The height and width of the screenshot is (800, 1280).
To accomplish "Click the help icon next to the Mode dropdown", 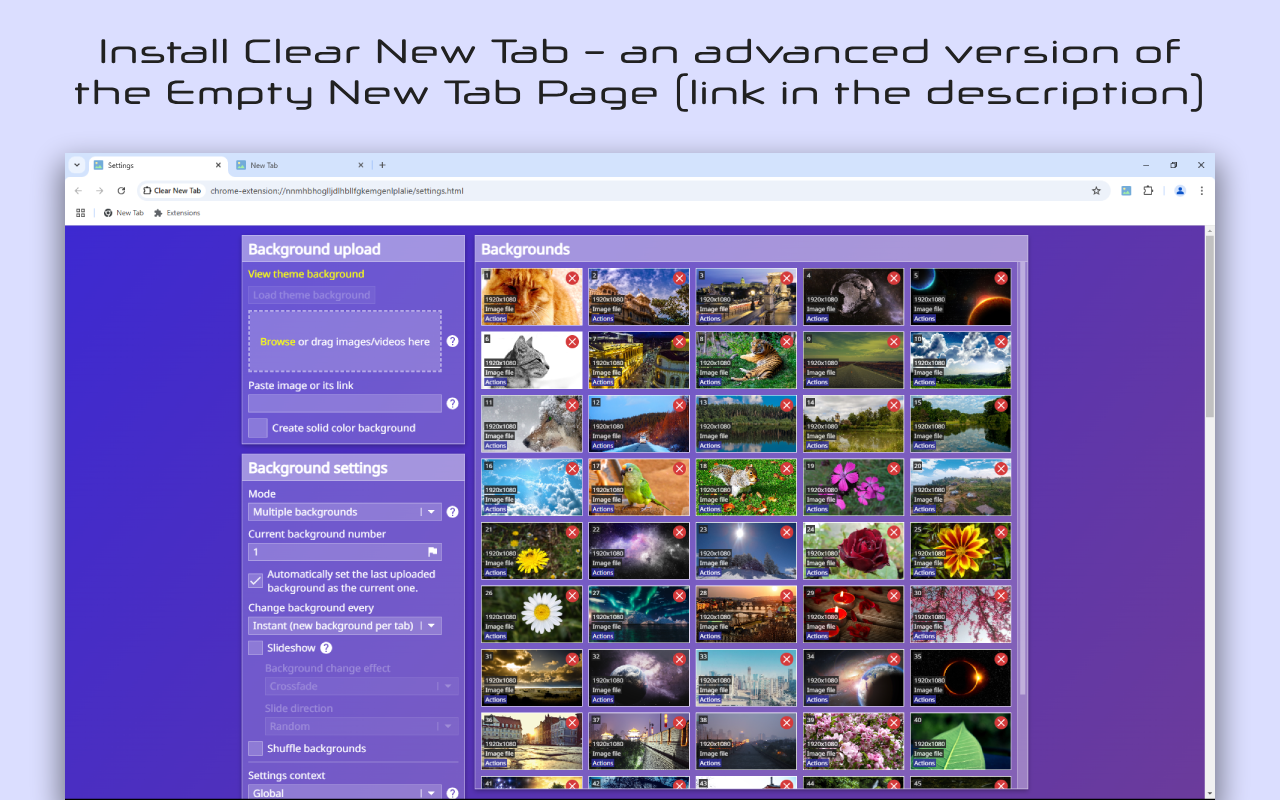I will tap(452, 511).
